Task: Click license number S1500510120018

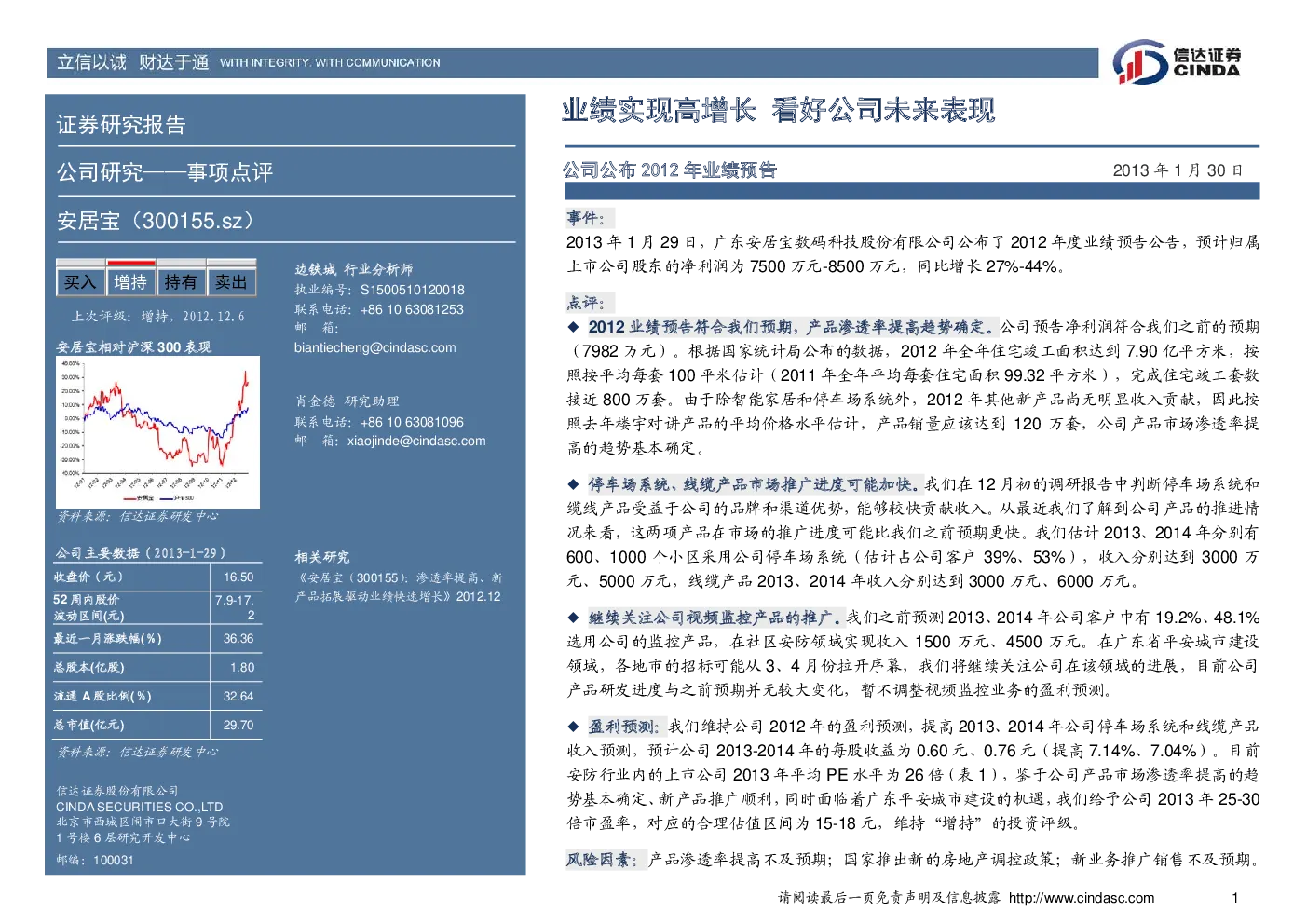Action: click(x=413, y=290)
